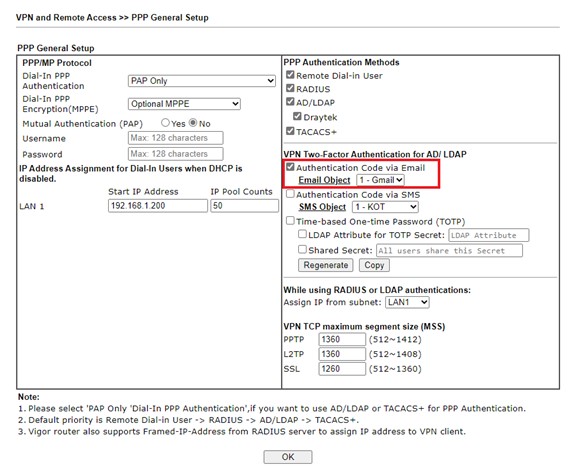Click the 'VPN and Remote Access >> PPP General Setup' breadcrumb
This screenshot has width=576, height=467.
click(112, 18)
